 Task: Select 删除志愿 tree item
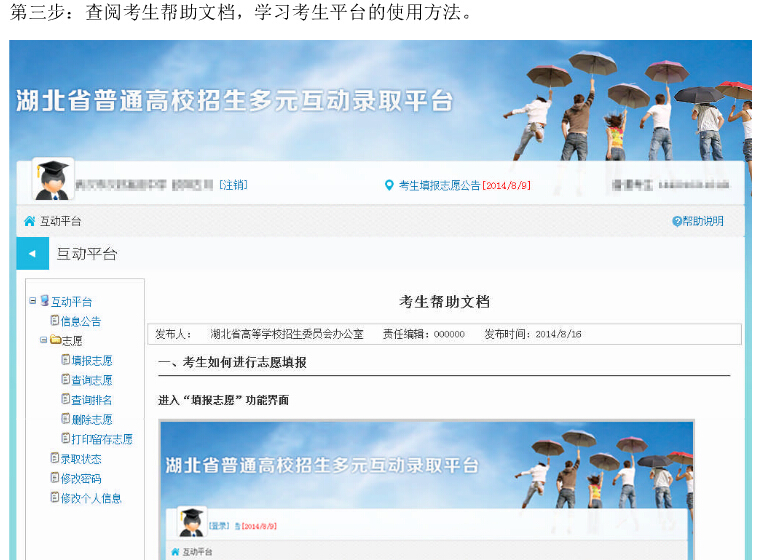tap(91, 420)
